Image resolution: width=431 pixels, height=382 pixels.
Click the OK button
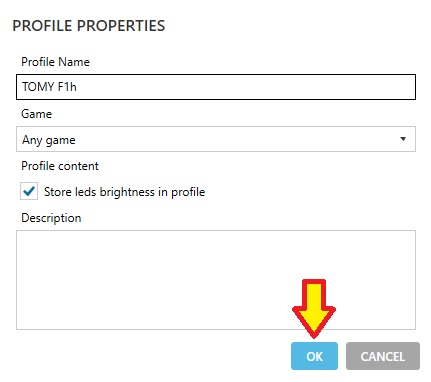click(314, 356)
